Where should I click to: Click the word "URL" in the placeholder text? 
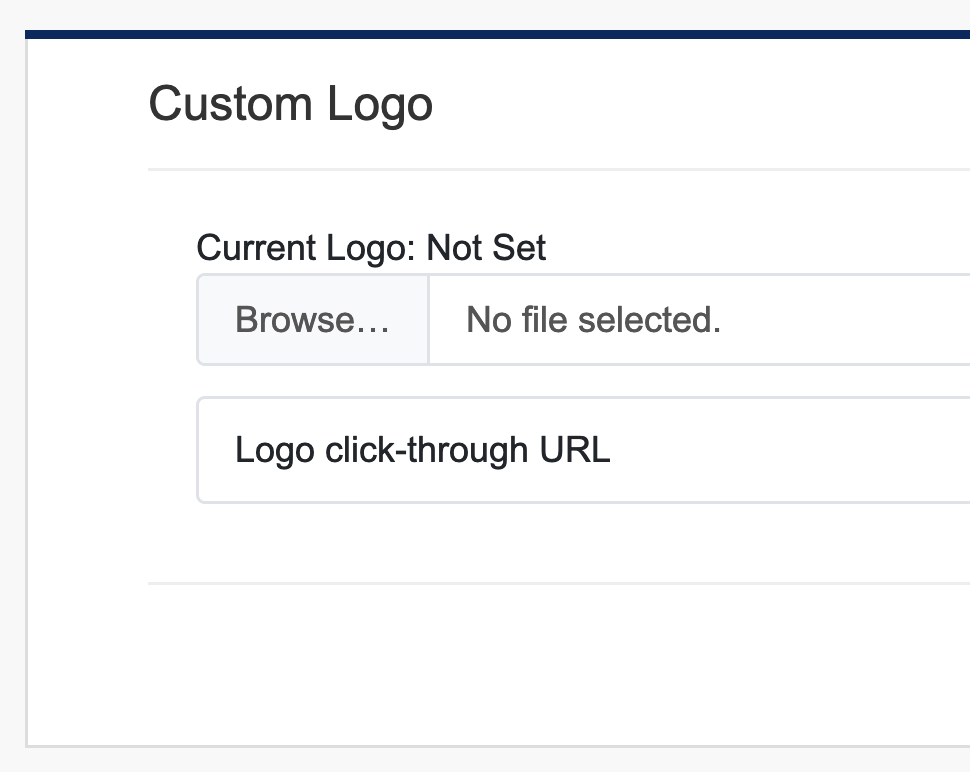[x=575, y=450]
